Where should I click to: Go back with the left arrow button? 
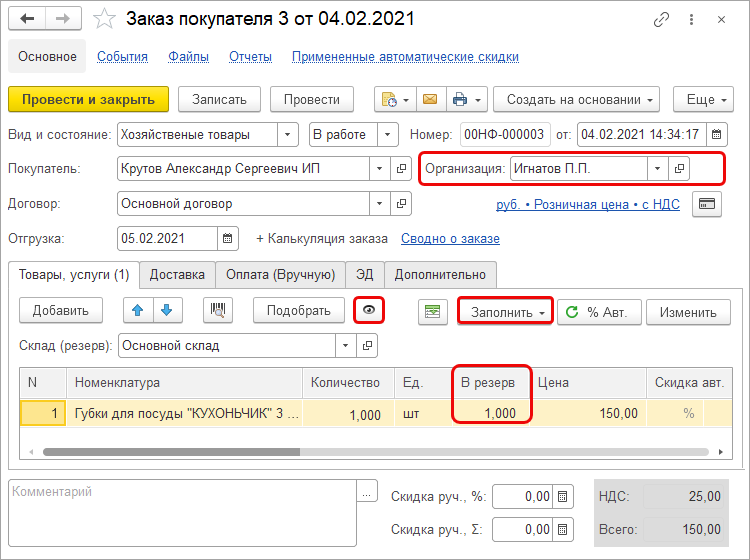coord(27,19)
